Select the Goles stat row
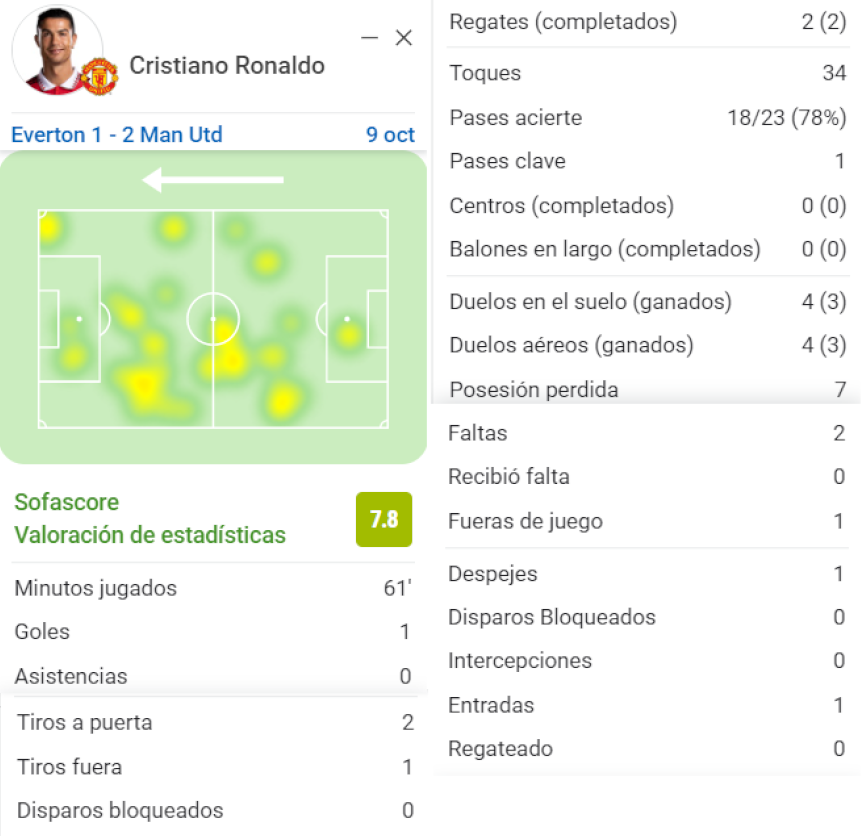Screen dimensions: 867x836 coord(213,632)
